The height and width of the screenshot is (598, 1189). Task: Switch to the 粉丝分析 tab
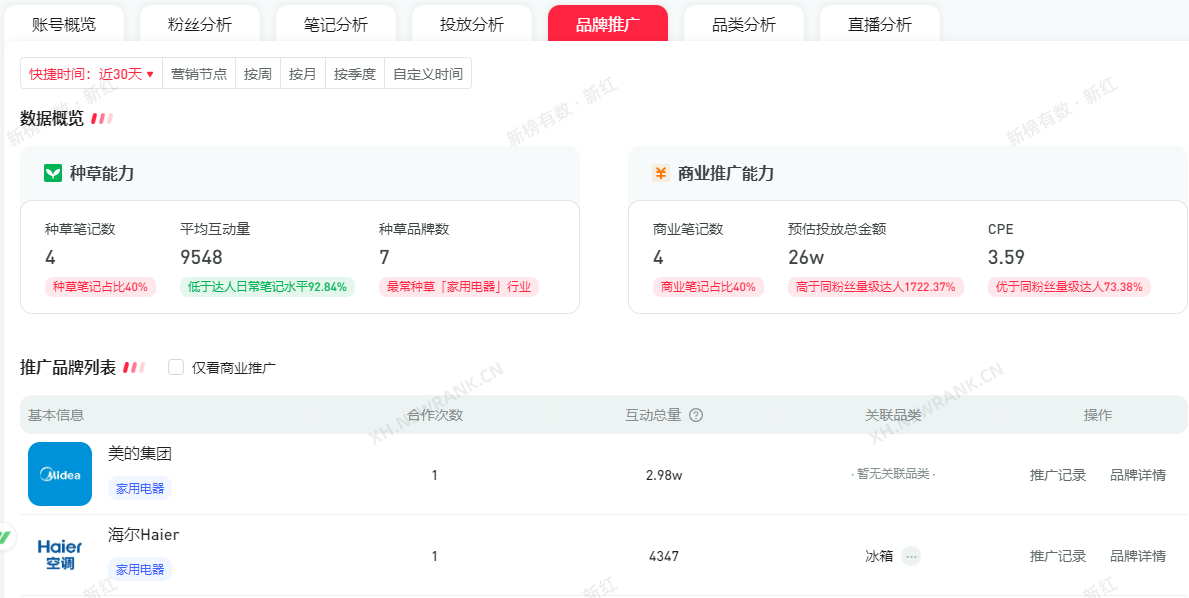[200, 24]
